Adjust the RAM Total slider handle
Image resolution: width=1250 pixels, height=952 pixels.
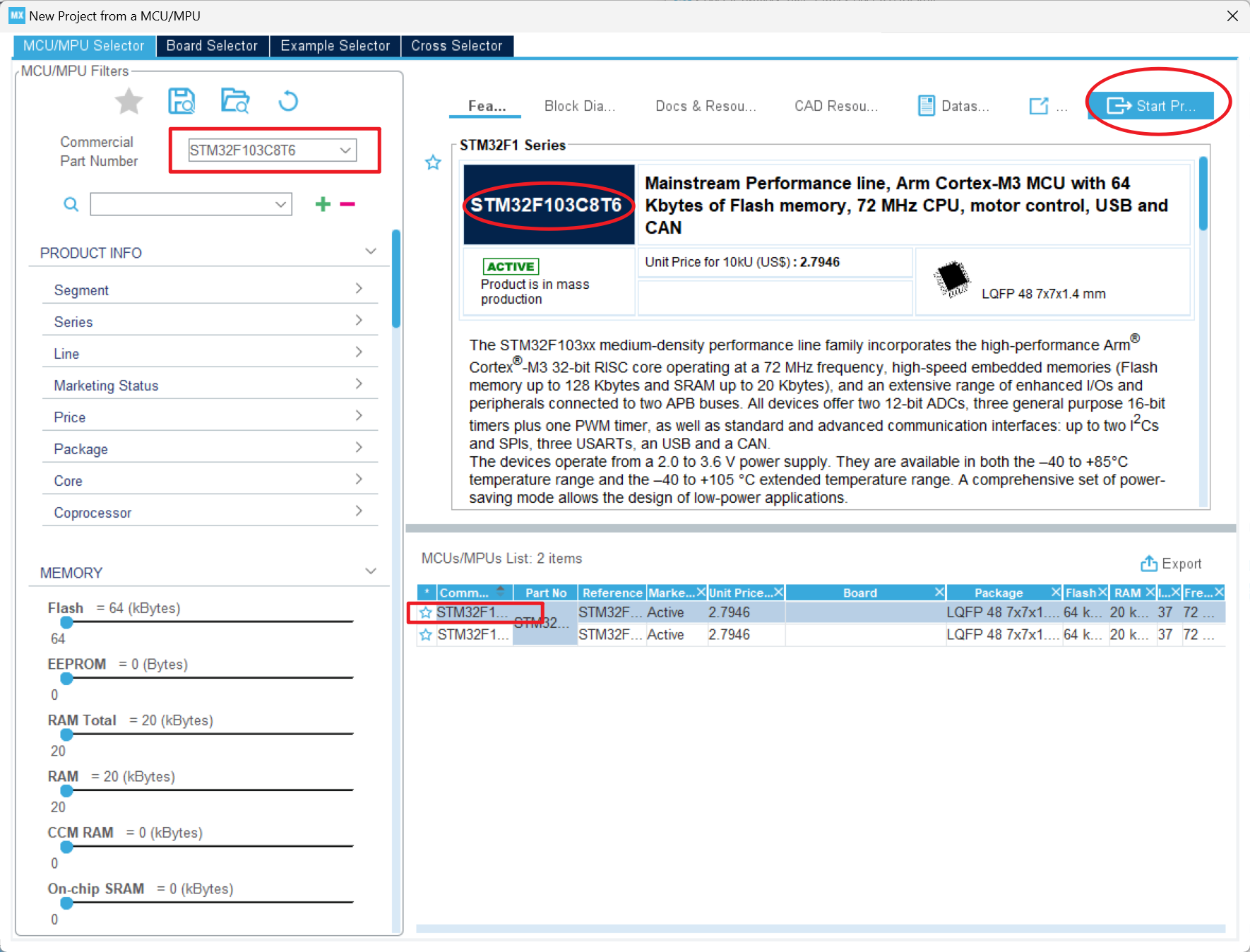(66, 734)
